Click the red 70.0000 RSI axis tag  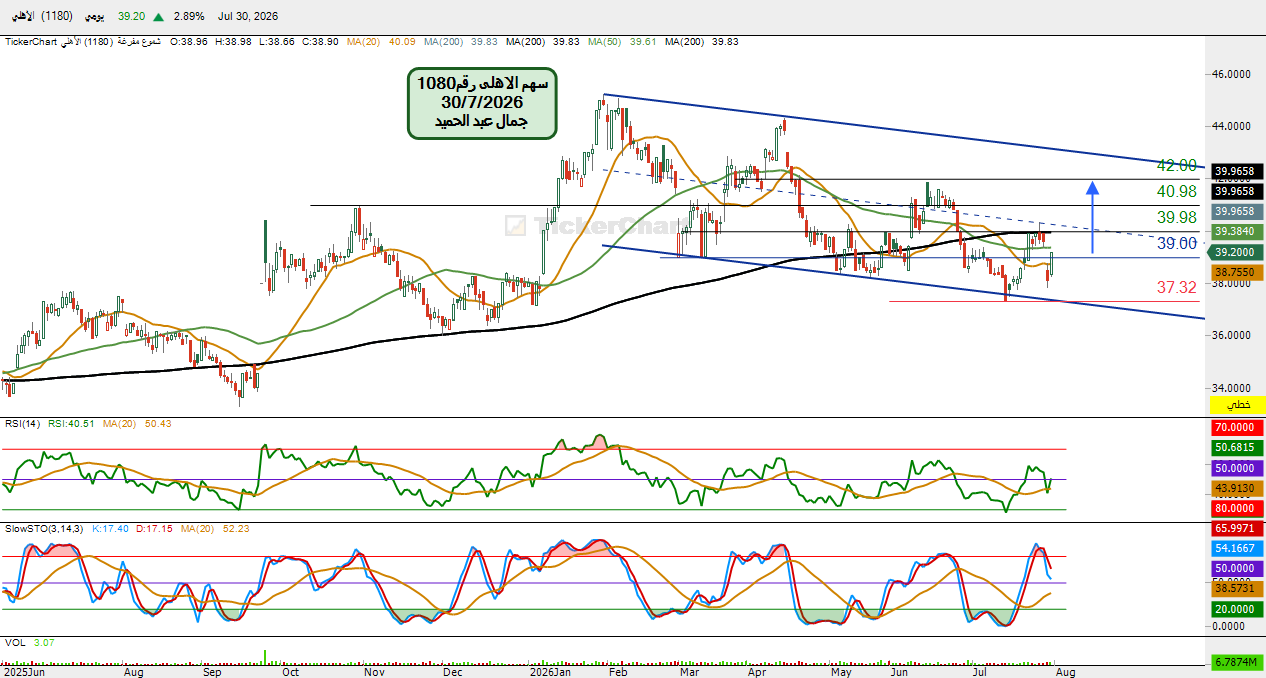point(1238,427)
